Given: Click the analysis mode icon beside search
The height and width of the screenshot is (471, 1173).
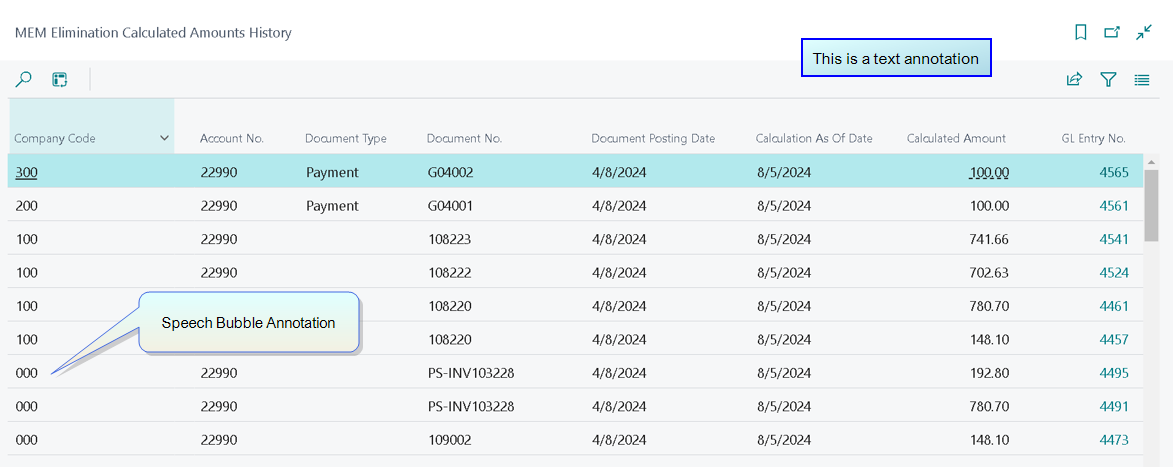Looking at the screenshot, I should [x=60, y=79].
